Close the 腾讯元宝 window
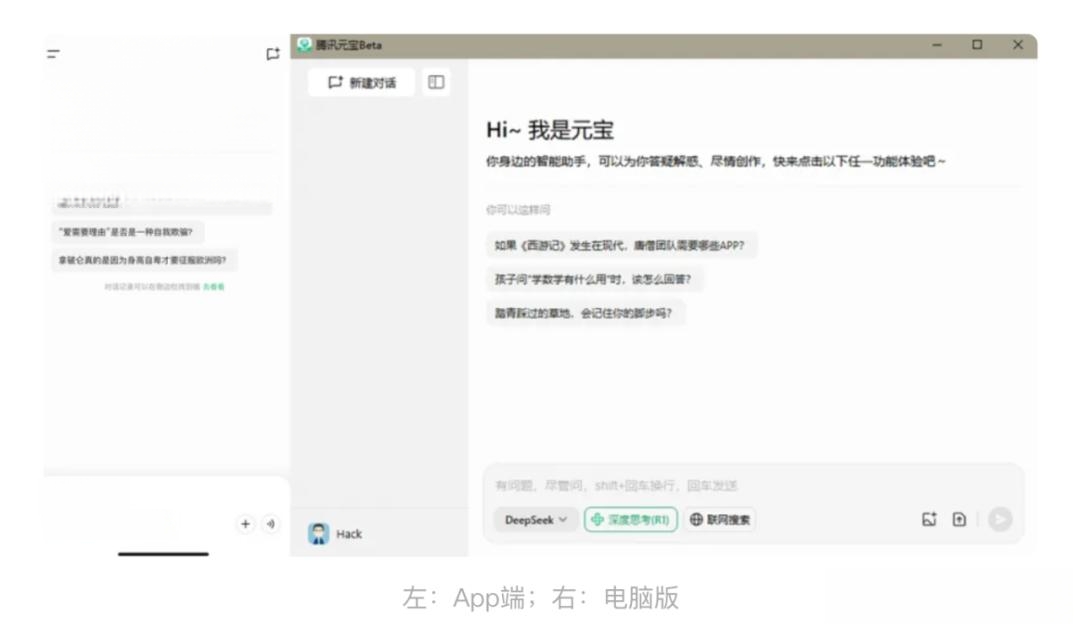The image size is (1080, 627). (x=1018, y=45)
